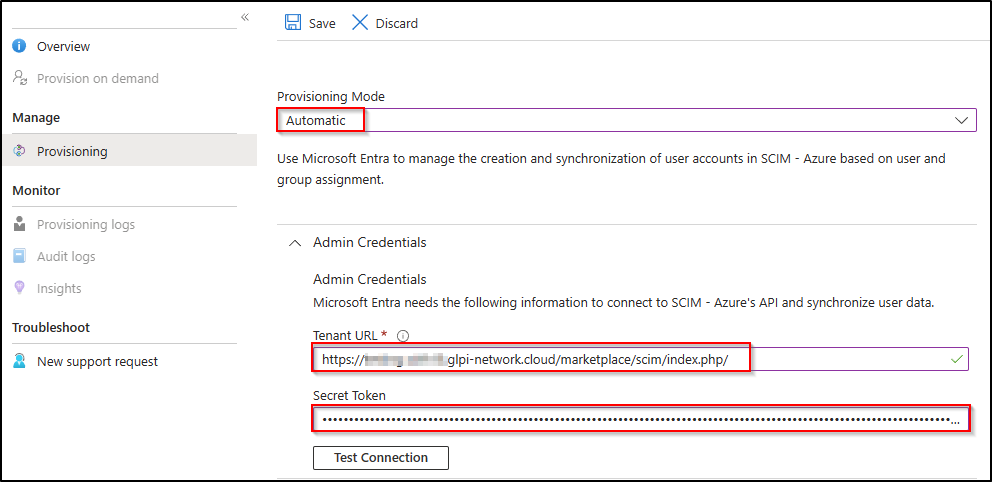992x482 pixels.
Task: Click the Discard X icon
Action: [360, 23]
